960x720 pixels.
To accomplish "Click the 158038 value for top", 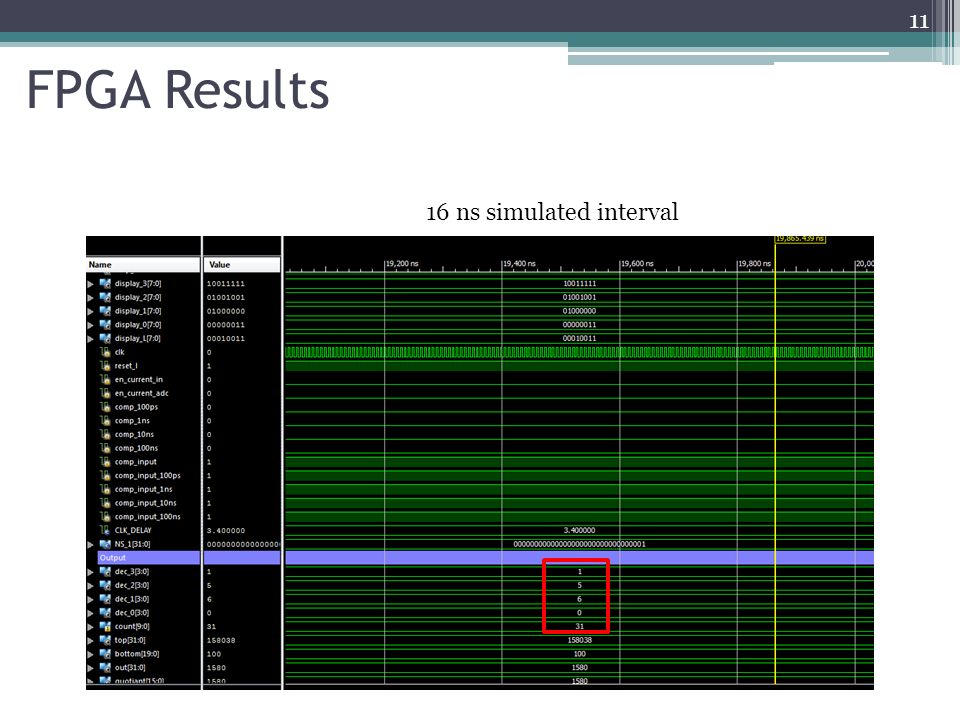I will (x=221, y=640).
